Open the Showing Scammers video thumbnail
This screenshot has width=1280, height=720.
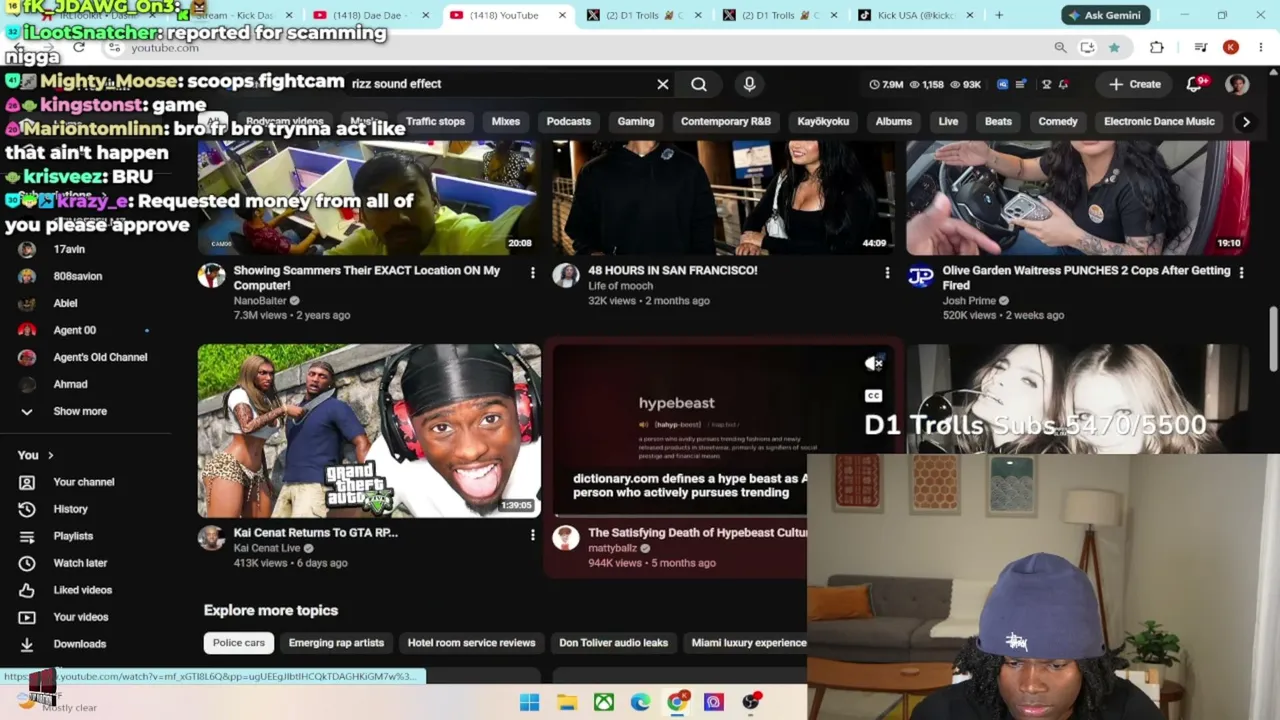pyautogui.click(x=369, y=197)
